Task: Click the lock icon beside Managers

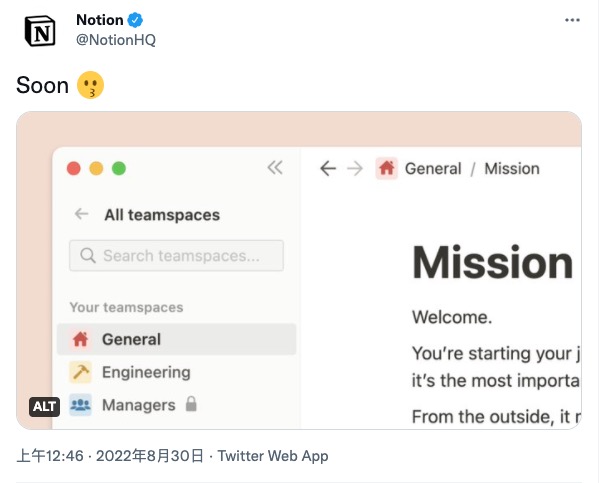Action: [x=191, y=404]
